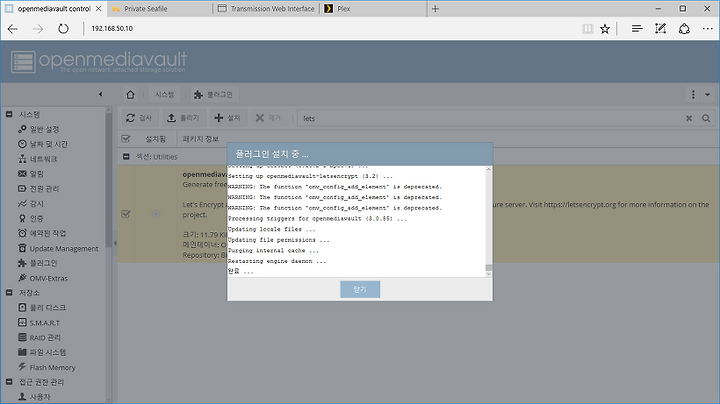The image size is (720, 404).
Task: Open Update Management in sidebar
Action: point(58,248)
